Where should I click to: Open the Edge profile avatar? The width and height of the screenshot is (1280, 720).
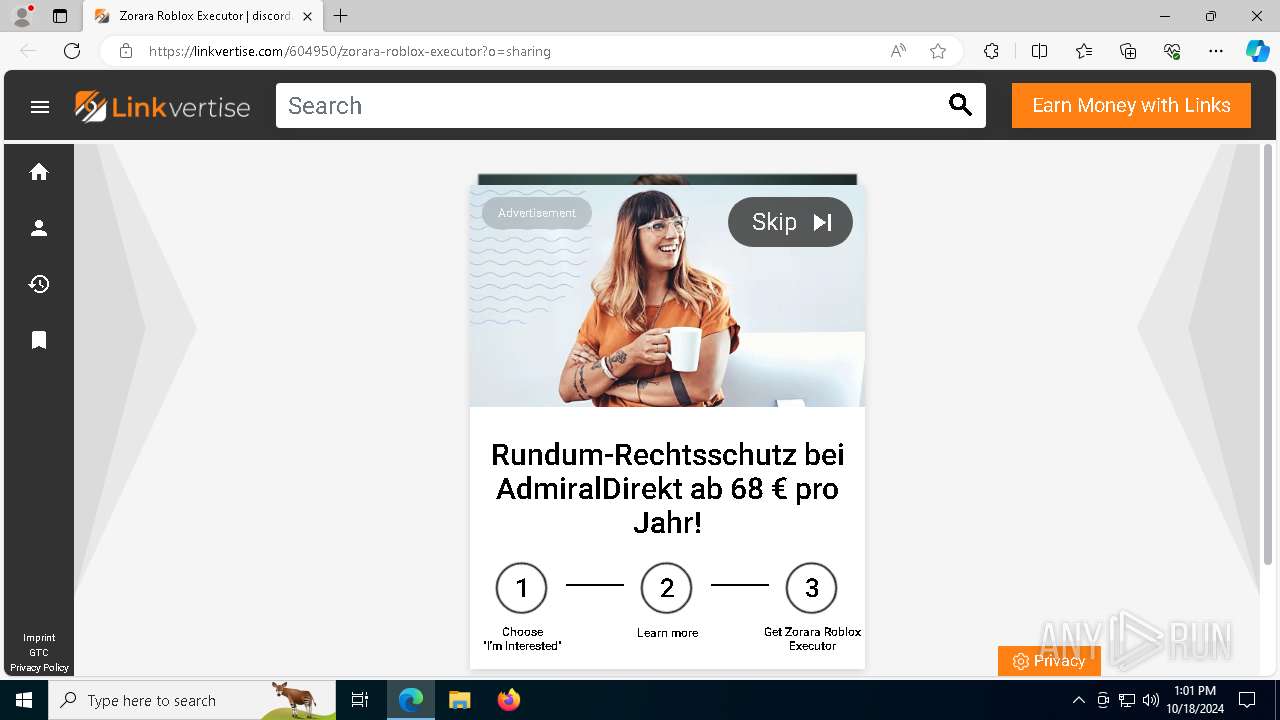pyautogui.click(x=22, y=16)
